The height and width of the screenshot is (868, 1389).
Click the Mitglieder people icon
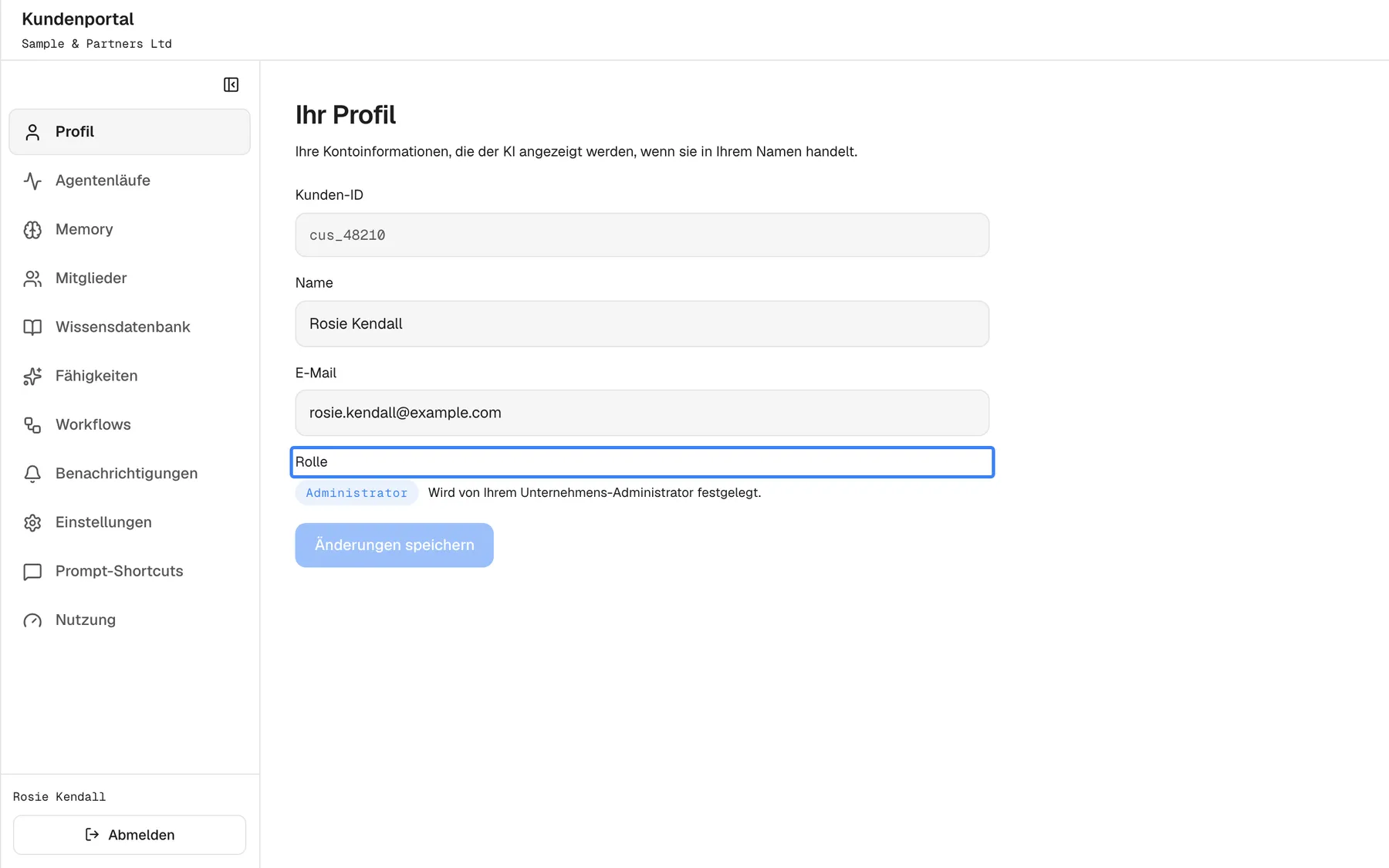pyautogui.click(x=32, y=279)
